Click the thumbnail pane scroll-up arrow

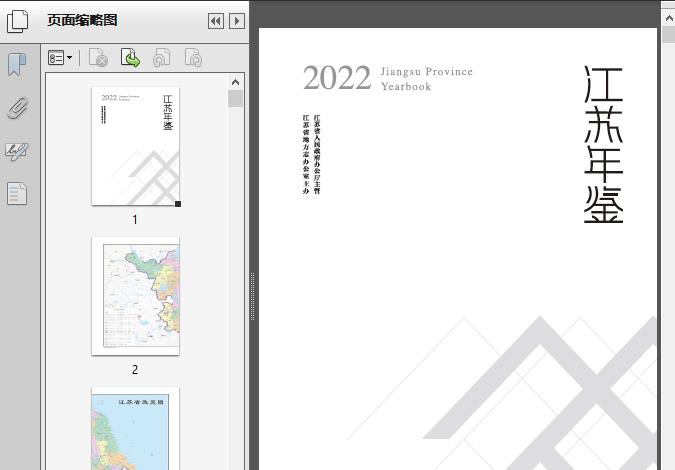click(235, 82)
